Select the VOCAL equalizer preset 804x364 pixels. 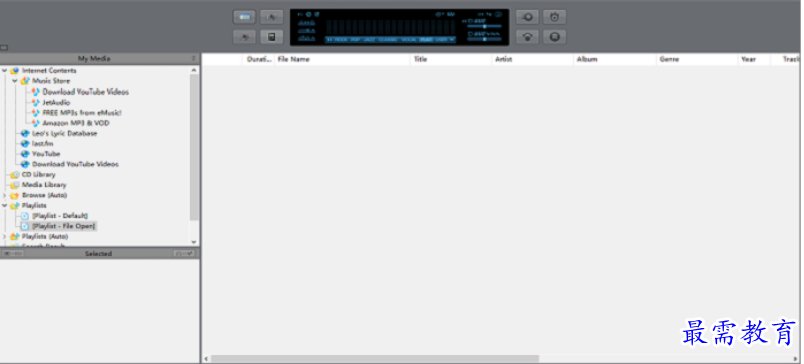click(x=409, y=39)
